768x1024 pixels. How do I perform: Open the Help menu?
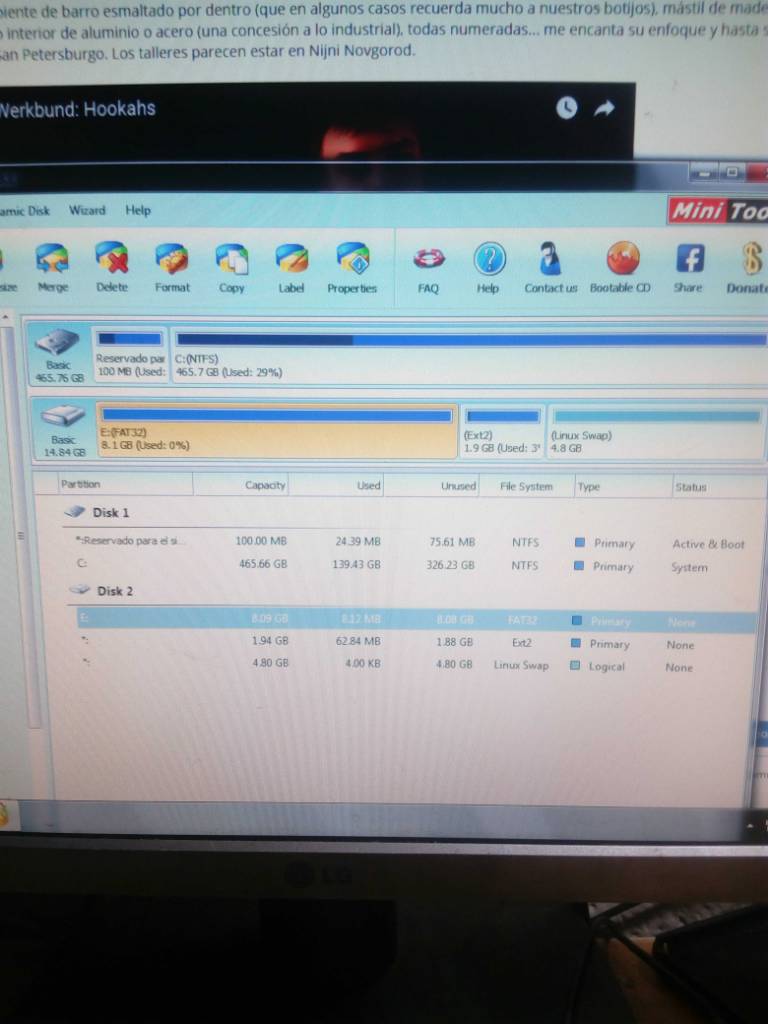coord(138,210)
